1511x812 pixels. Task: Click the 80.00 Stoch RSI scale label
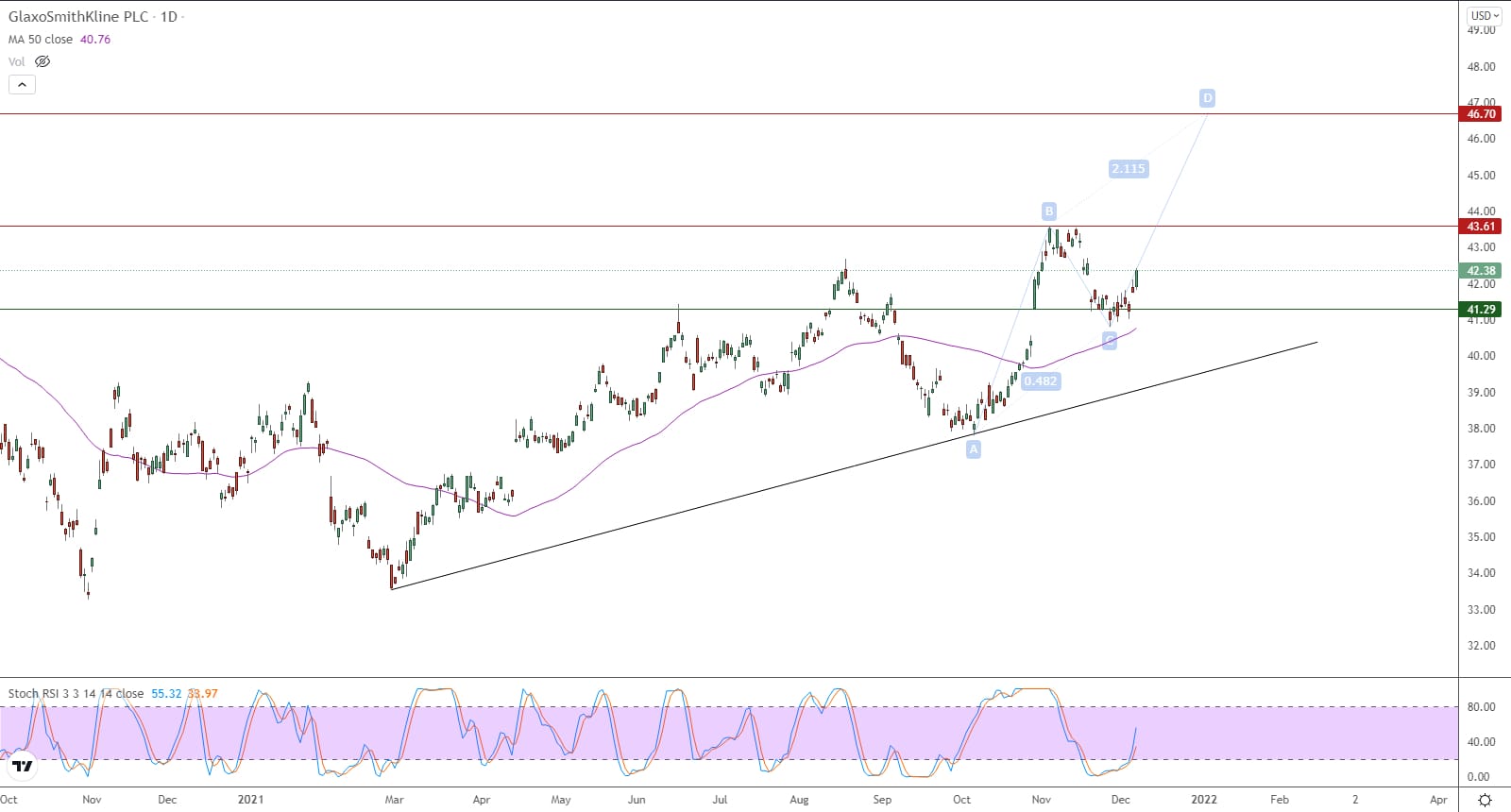point(1481,706)
